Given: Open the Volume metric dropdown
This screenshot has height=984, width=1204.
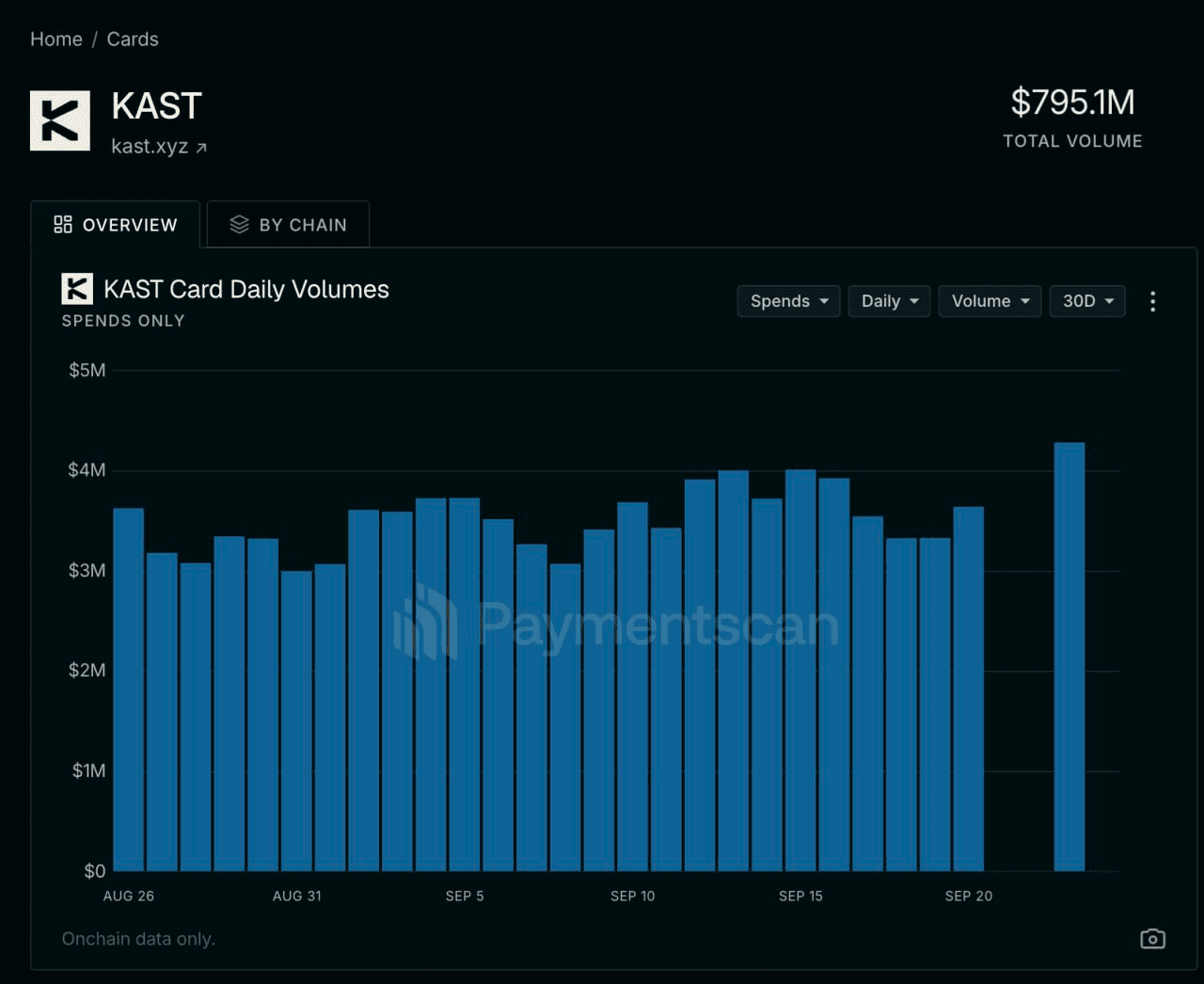Looking at the screenshot, I should click(990, 301).
